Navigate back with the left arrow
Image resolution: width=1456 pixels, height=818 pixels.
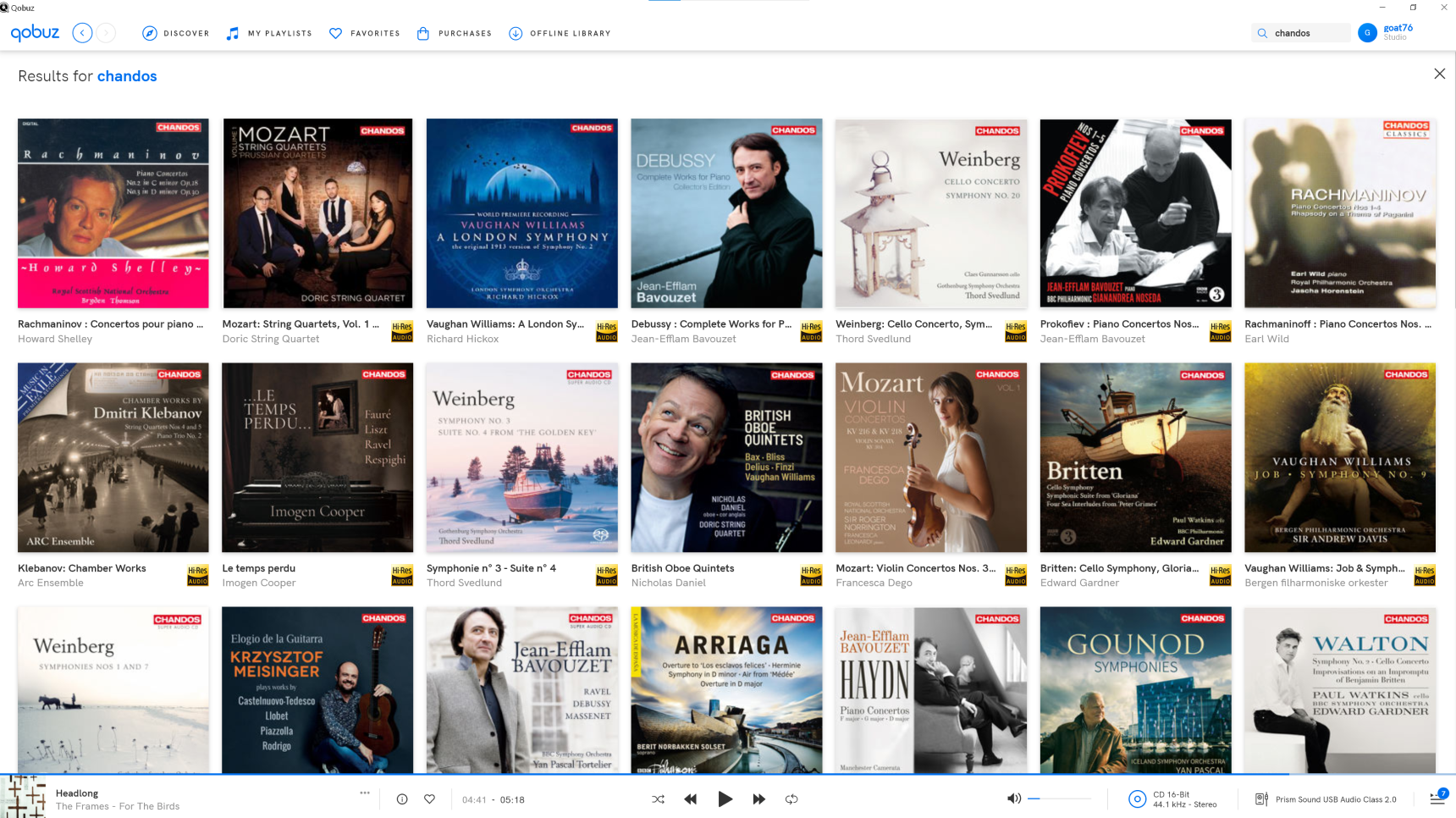(x=81, y=32)
